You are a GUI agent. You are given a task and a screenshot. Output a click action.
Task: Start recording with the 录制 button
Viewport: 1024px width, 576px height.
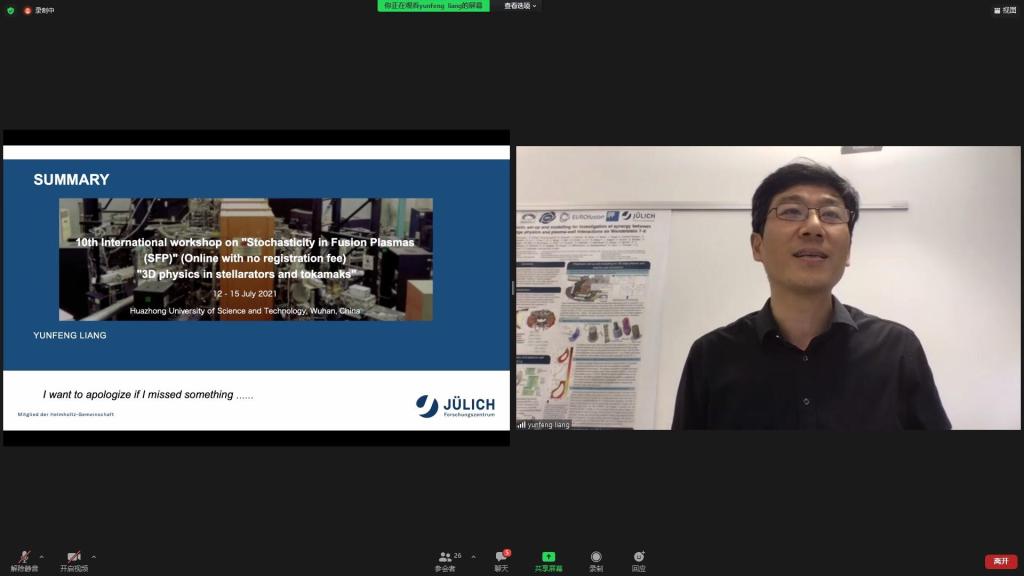coord(596,560)
